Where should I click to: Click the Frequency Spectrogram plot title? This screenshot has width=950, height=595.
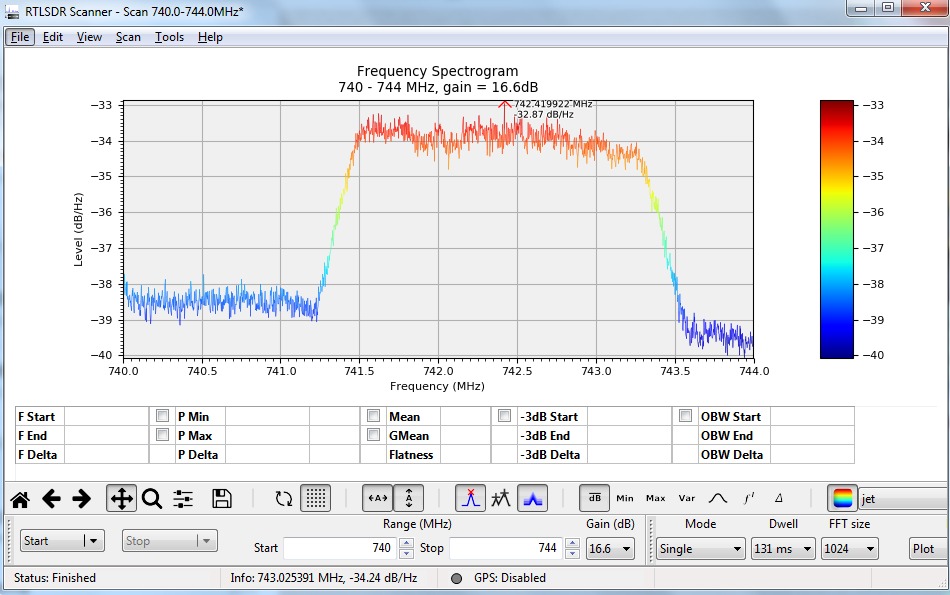437,71
